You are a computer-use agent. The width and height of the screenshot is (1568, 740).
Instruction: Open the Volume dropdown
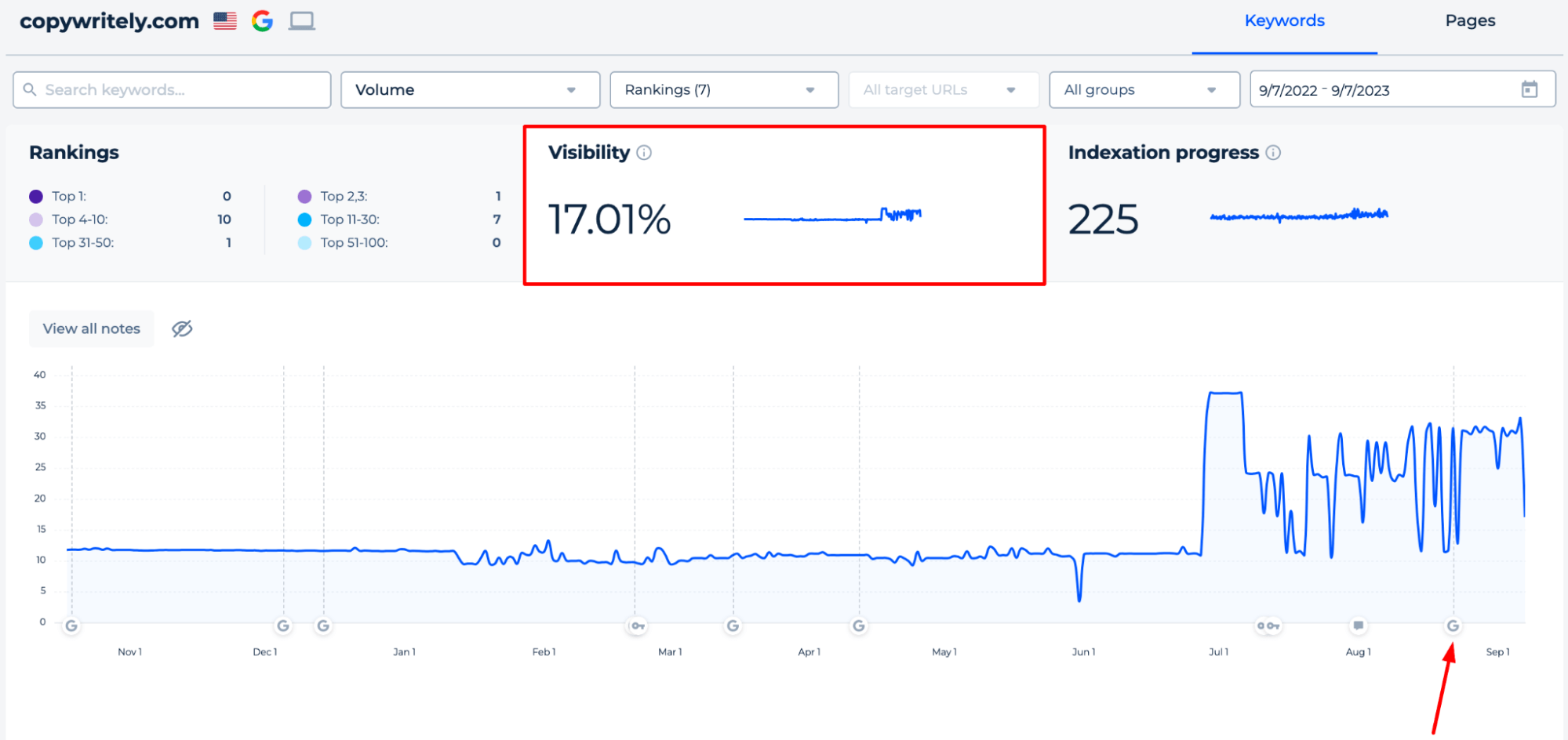point(470,90)
